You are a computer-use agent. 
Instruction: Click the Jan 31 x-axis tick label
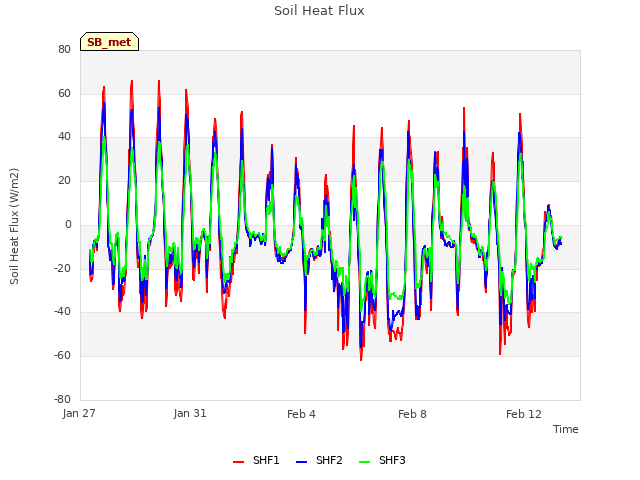point(190,413)
